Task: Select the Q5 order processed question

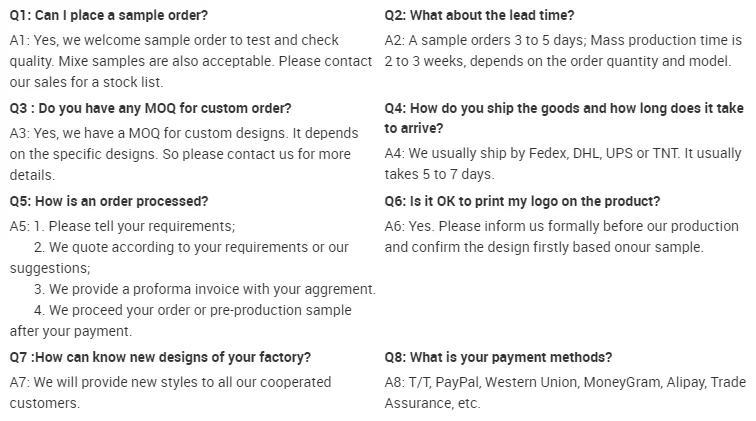Action: point(109,201)
